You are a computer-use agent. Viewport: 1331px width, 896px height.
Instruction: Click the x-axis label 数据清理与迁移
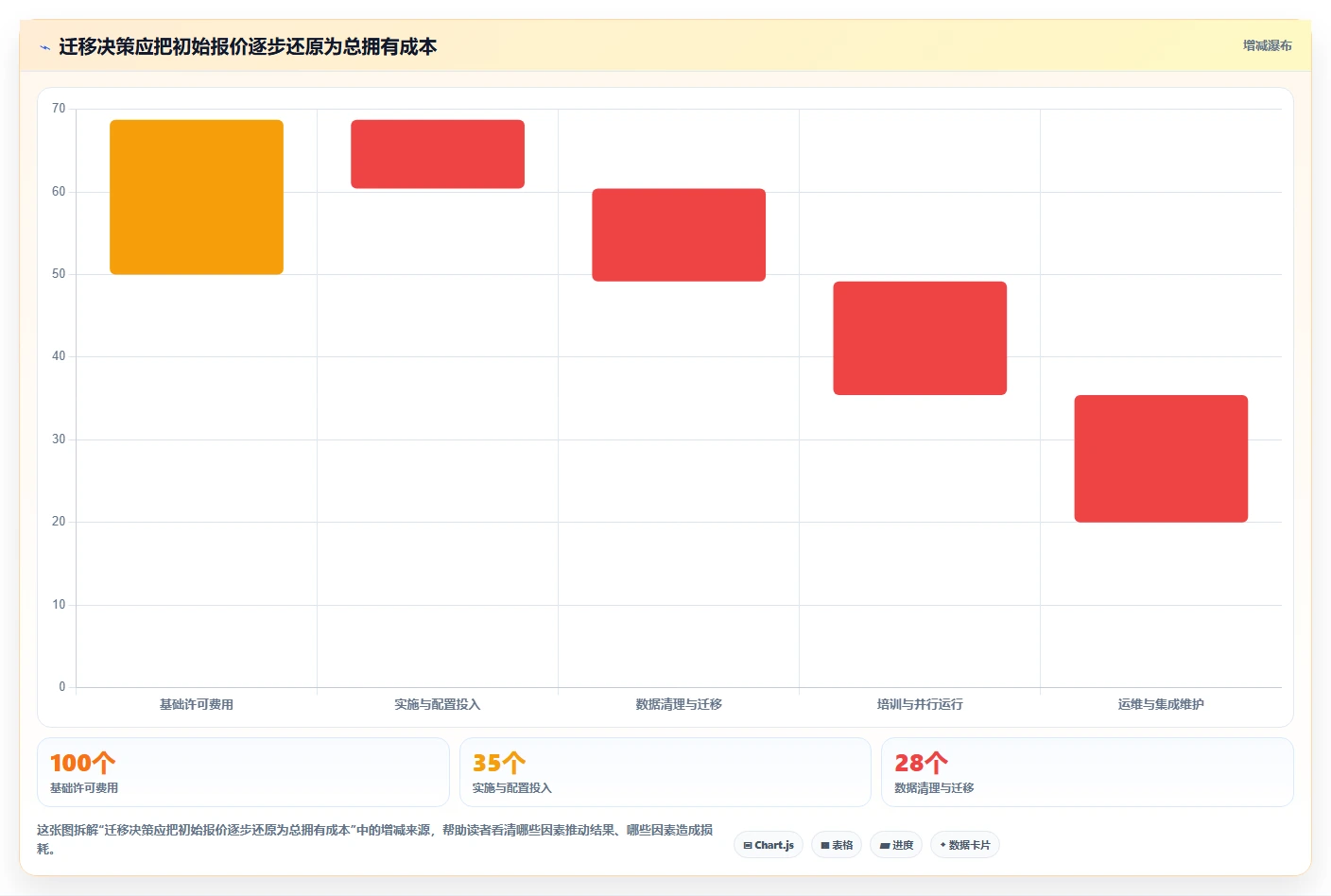tap(679, 704)
